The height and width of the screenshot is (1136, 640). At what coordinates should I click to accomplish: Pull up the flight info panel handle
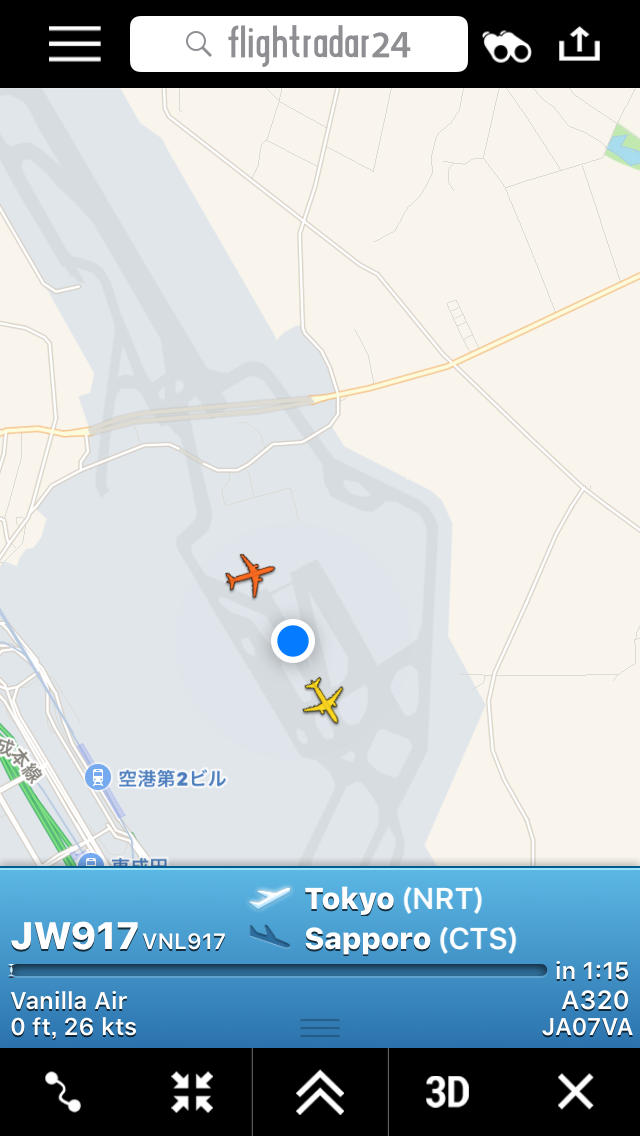pos(320,1027)
